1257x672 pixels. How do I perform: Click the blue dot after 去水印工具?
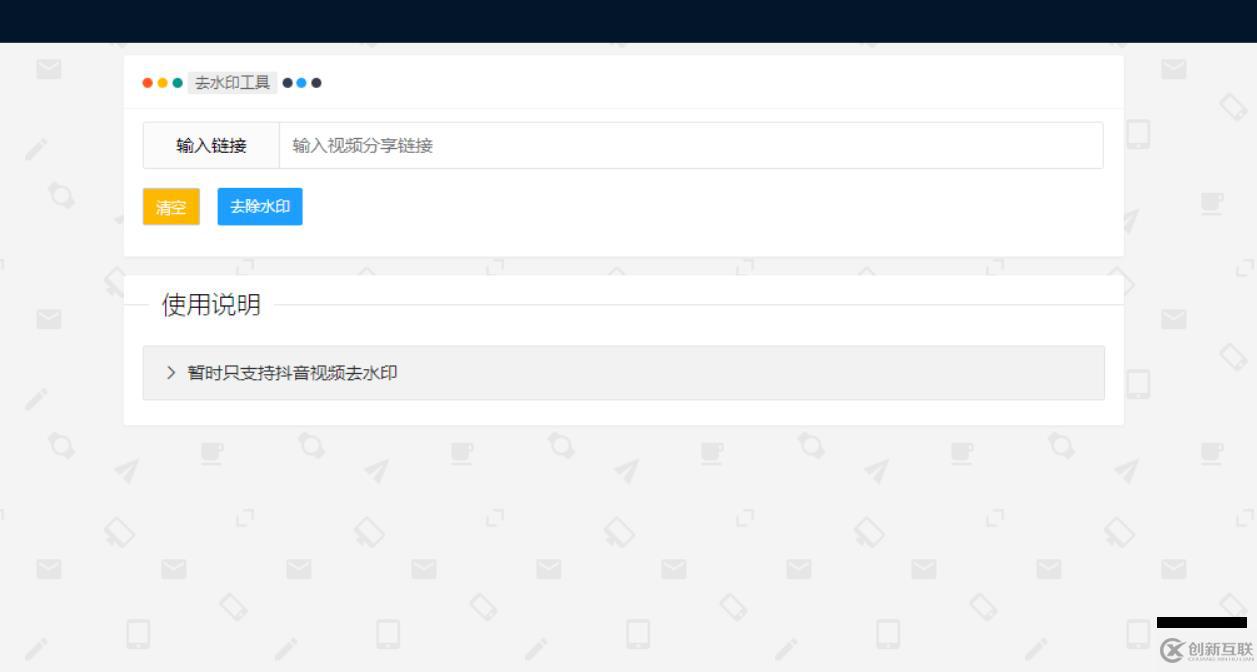click(x=302, y=83)
